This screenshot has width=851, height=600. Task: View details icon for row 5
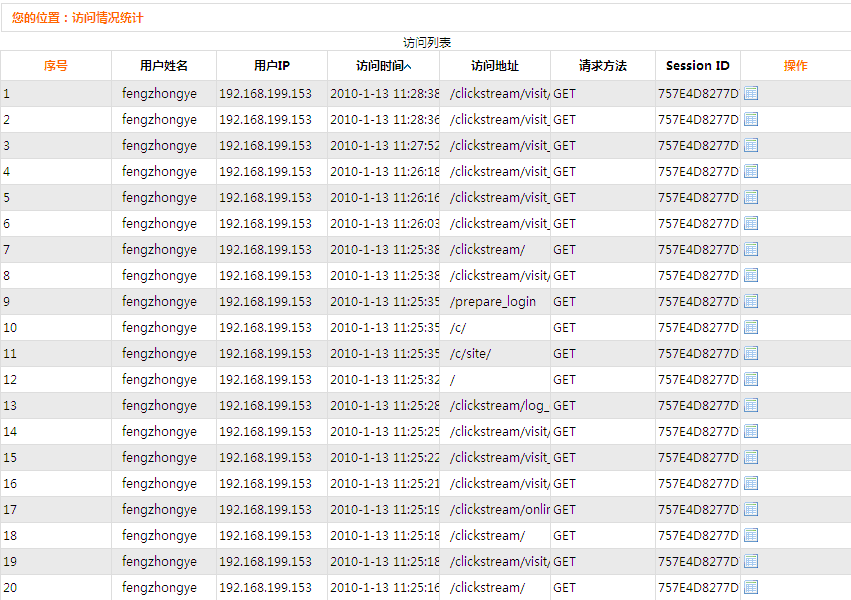click(x=751, y=197)
